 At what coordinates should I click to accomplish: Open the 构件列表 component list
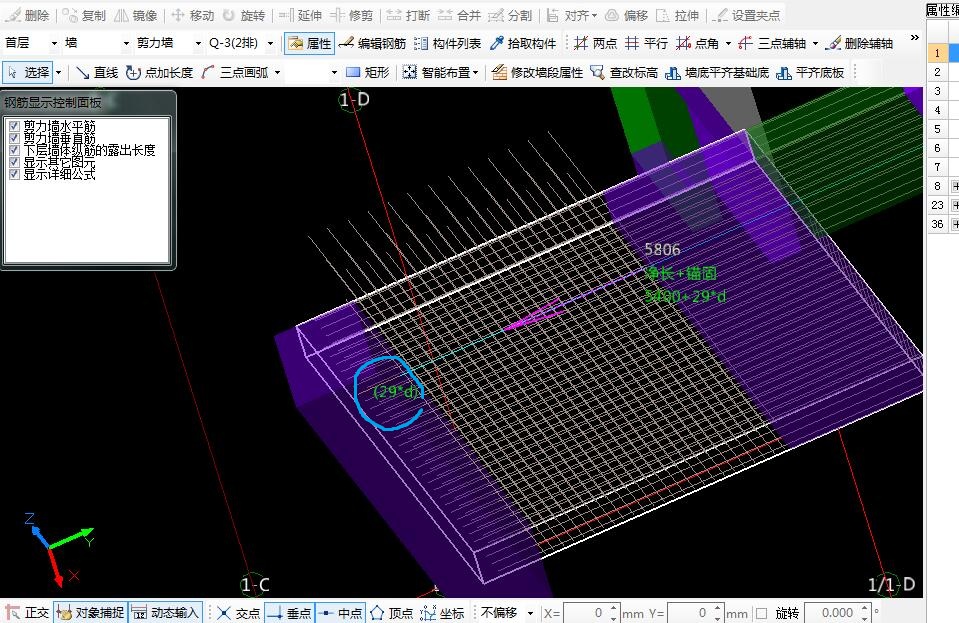click(x=447, y=44)
